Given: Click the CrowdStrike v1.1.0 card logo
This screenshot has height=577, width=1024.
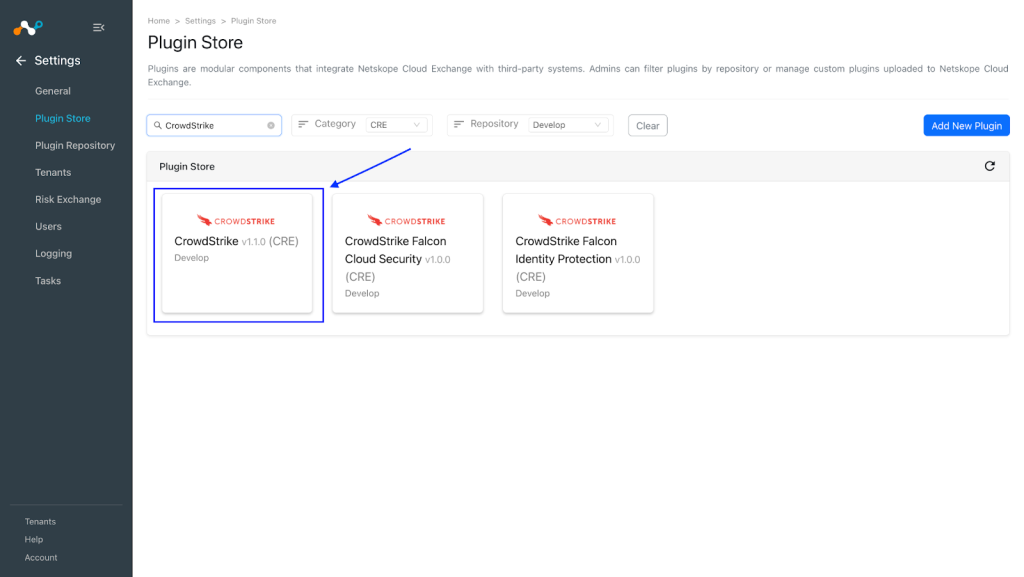Looking at the screenshot, I should click(x=236, y=221).
